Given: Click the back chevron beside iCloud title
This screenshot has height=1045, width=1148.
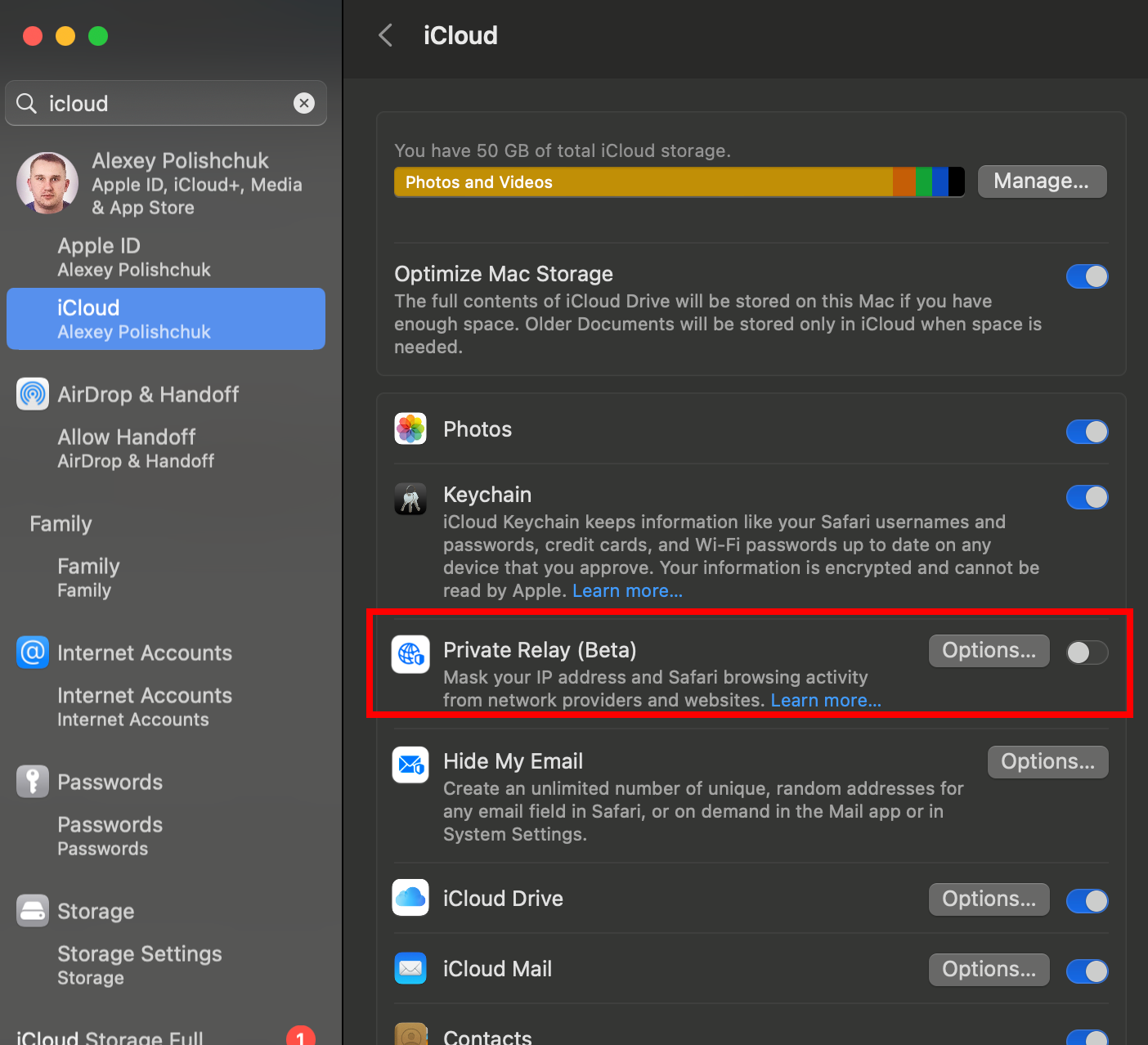Looking at the screenshot, I should [386, 35].
